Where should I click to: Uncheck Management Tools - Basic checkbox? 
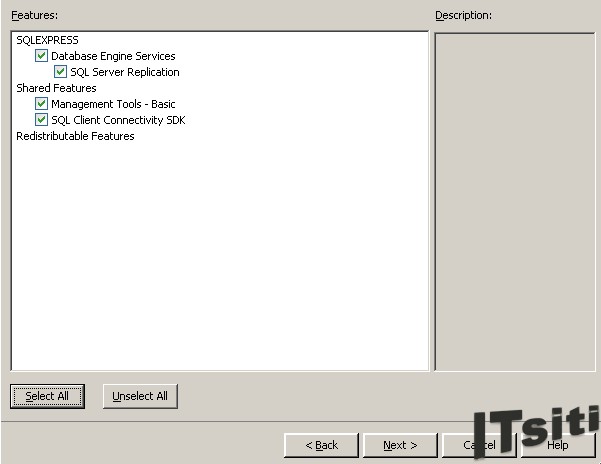[41, 104]
